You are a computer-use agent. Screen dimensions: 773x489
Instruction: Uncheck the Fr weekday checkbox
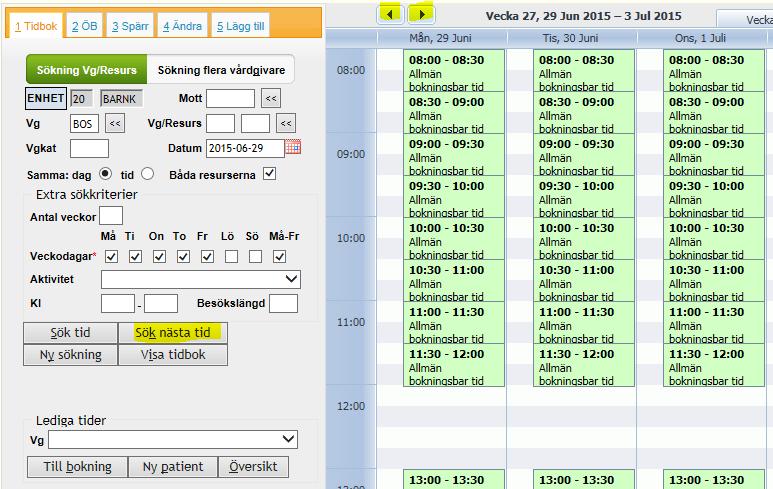coord(207,256)
